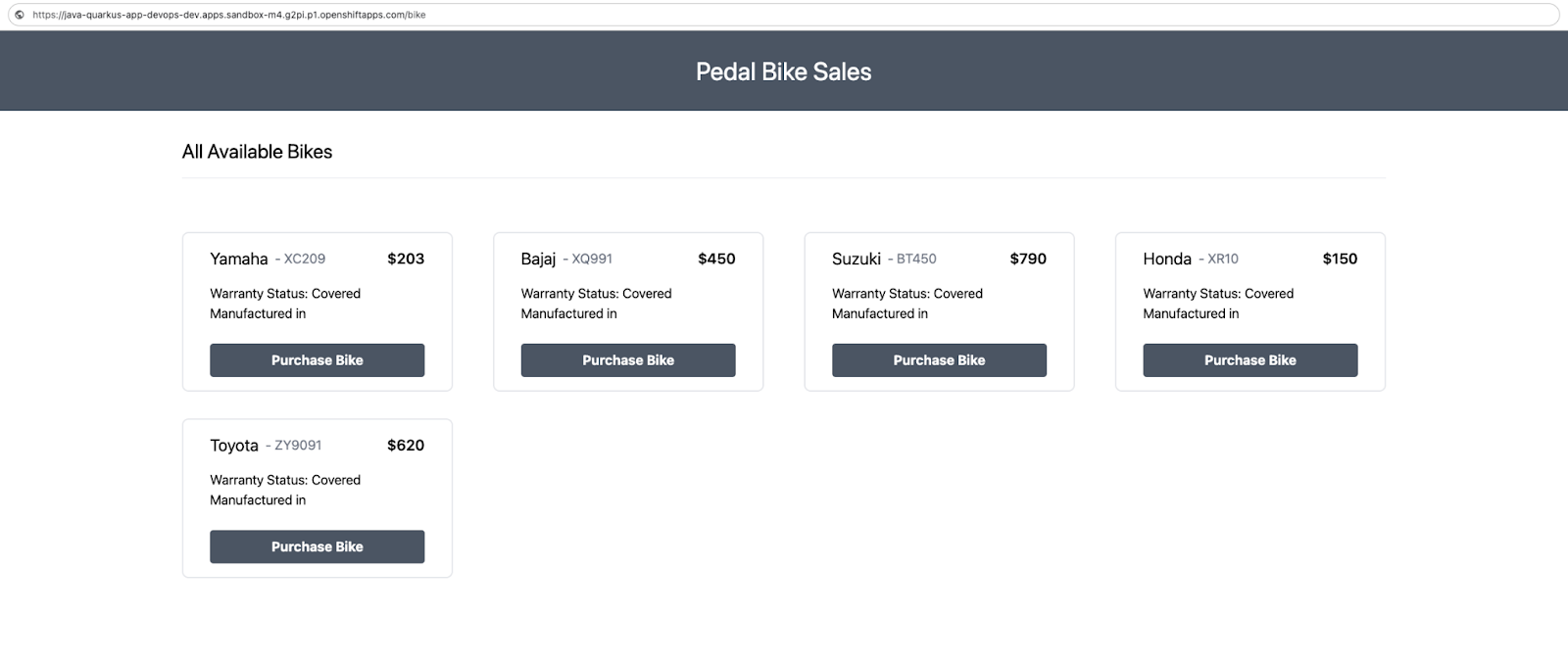Click the $620 price on Toyota card
Image resolution: width=1568 pixels, height=664 pixels.
click(406, 445)
